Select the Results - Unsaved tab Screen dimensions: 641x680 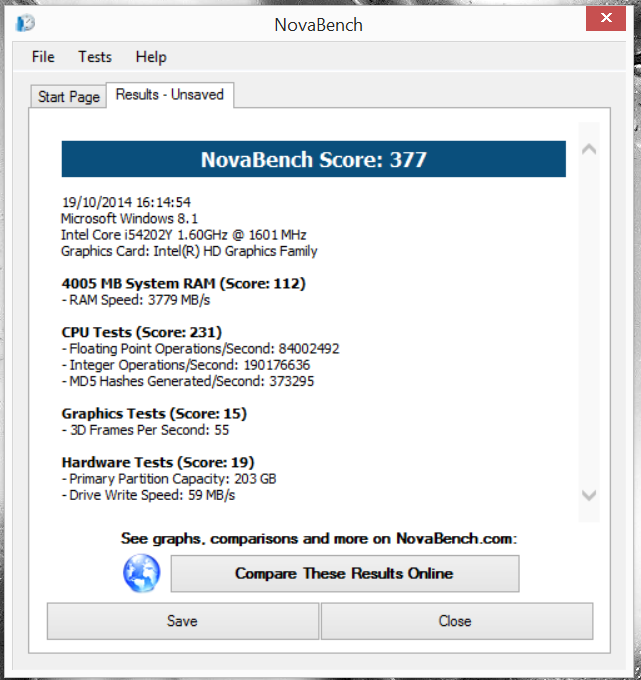coord(170,95)
